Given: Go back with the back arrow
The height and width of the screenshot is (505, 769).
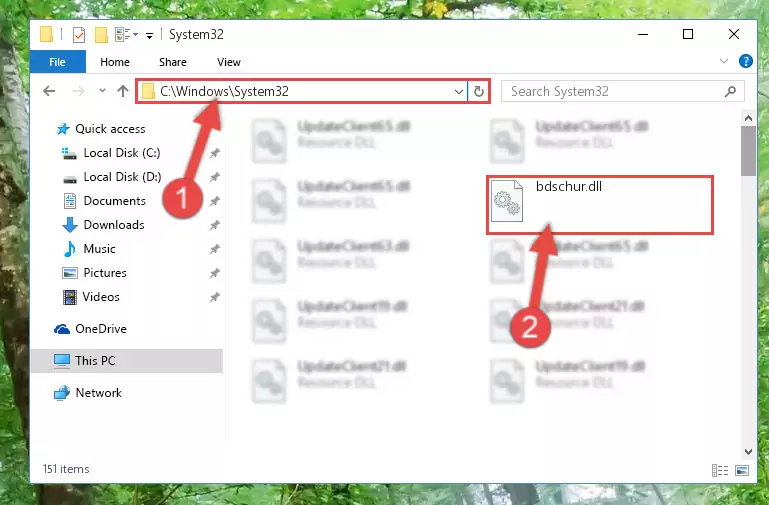Looking at the screenshot, I should pos(49,91).
